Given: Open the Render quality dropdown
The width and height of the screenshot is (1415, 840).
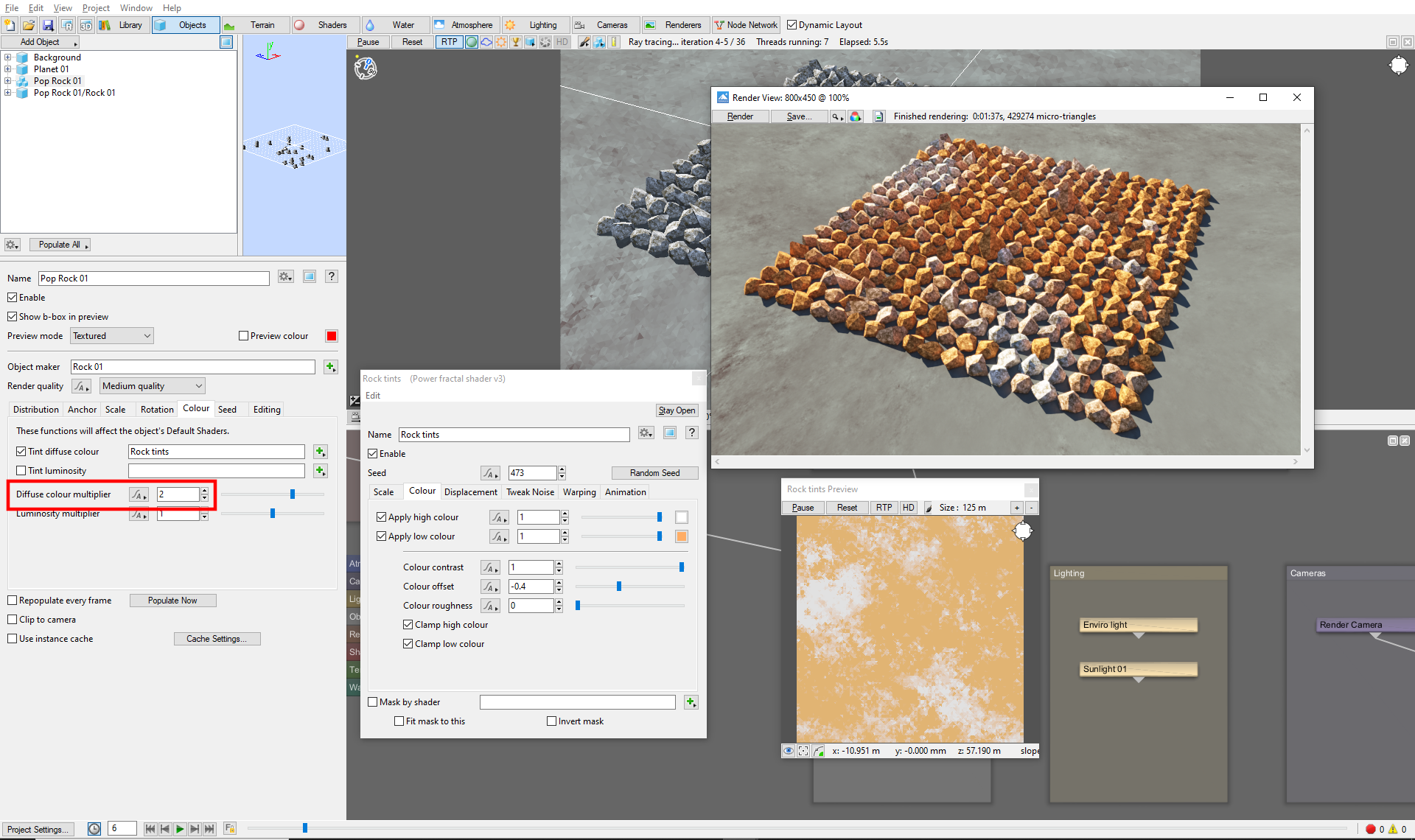Looking at the screenshot, I should [153, 386].
